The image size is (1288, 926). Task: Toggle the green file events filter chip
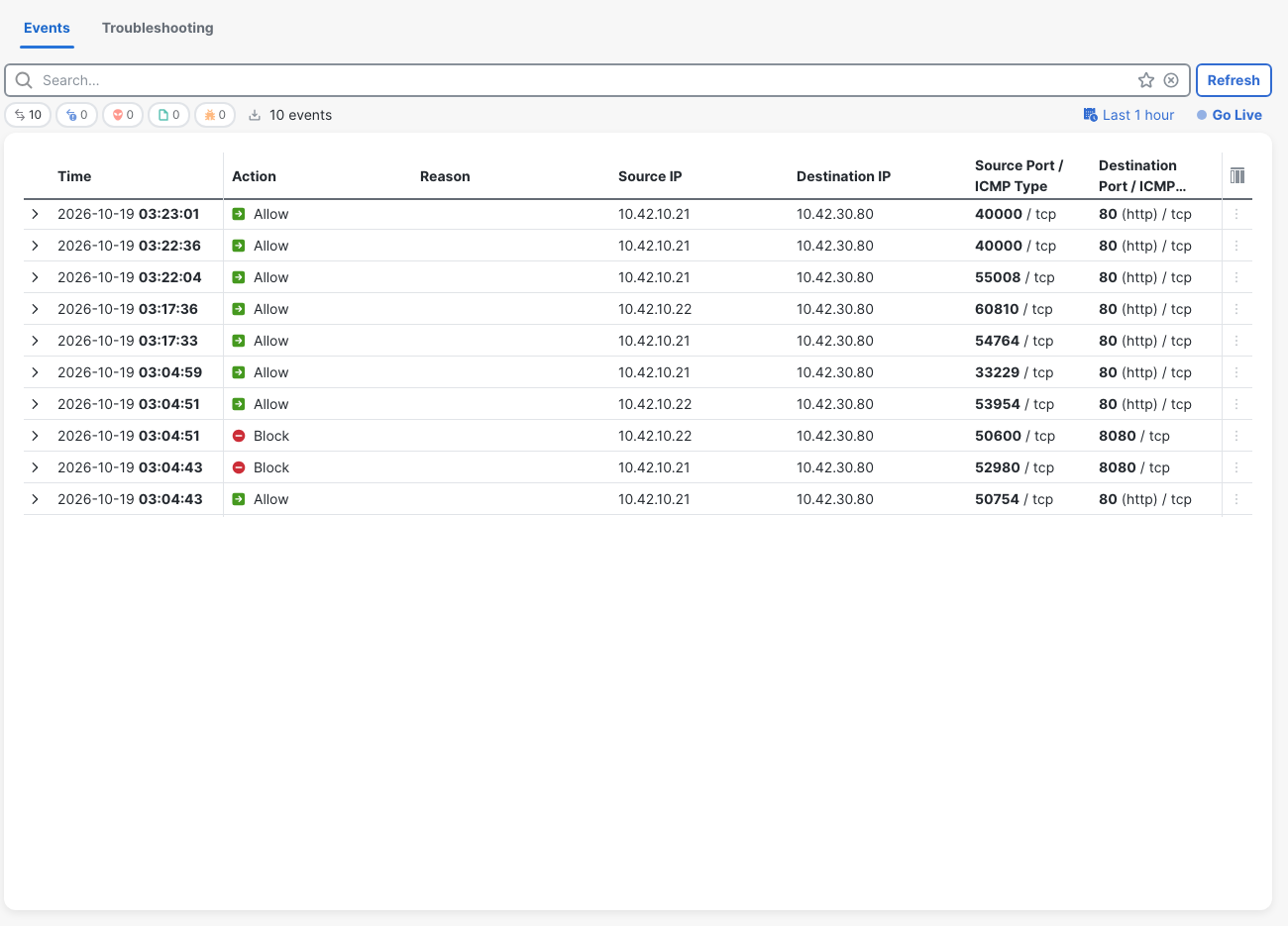click(x=168, y=115)
